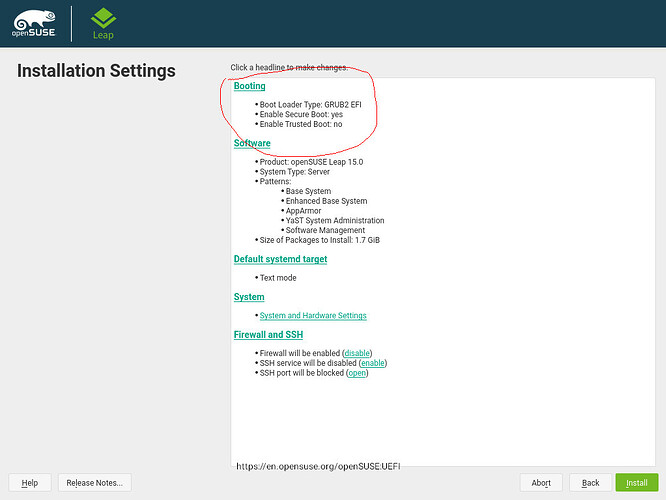Image resolution: width=666 pixels, height=500 pixels.
Task: Click the firewall disable link
Action: [357, 353]
